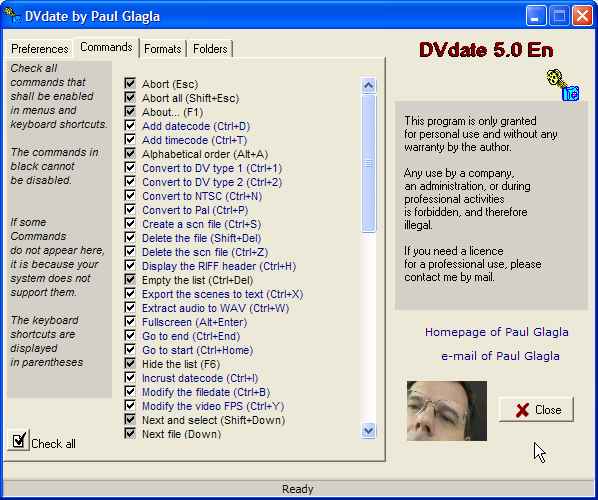The width and height of the screenshot is (598, 500).
Task: Click the Ready status bar text
Action: coord(297,489)
